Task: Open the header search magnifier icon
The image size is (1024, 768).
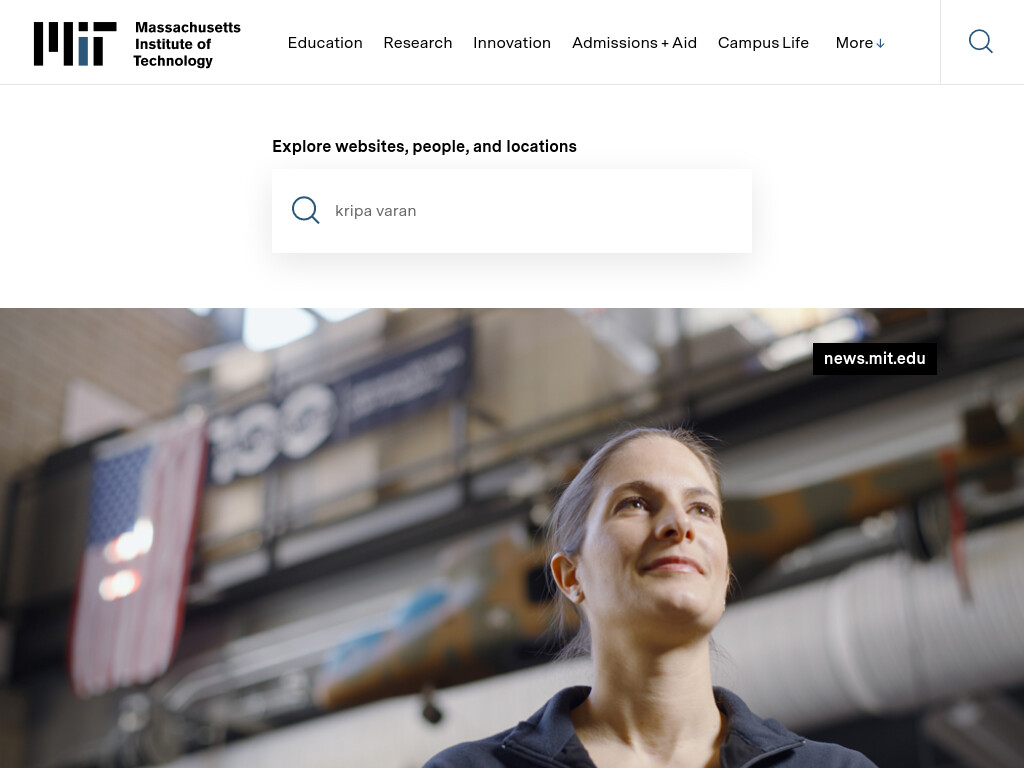Action: [980, 42]
